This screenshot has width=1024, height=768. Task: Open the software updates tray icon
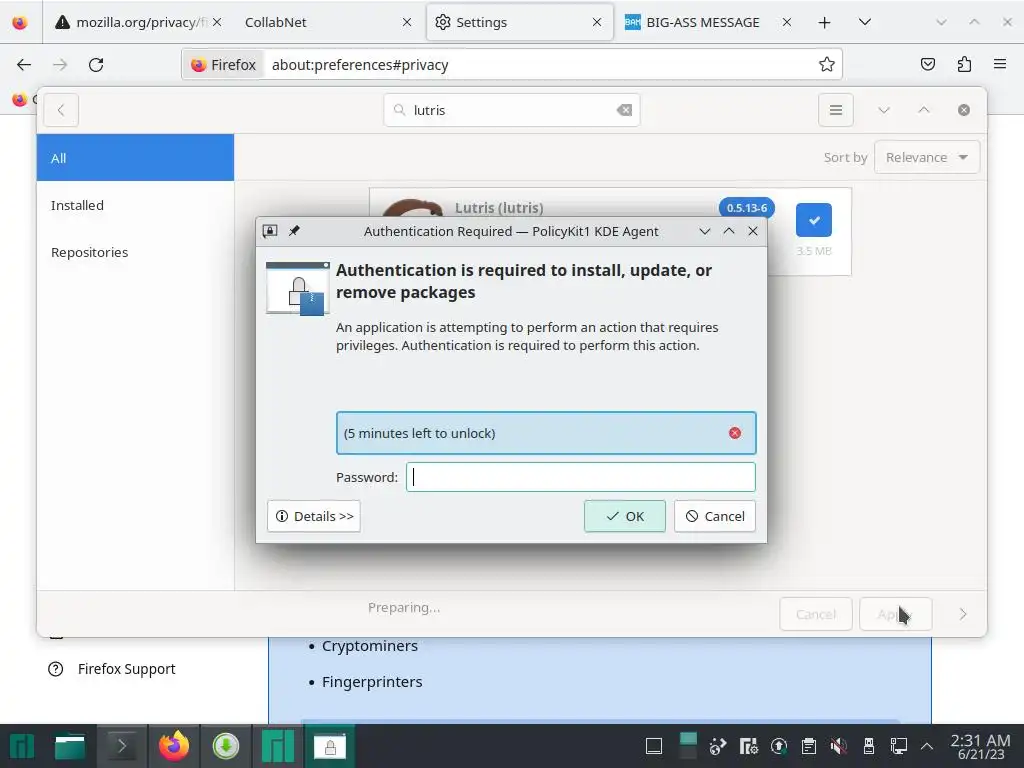(778, 746)
